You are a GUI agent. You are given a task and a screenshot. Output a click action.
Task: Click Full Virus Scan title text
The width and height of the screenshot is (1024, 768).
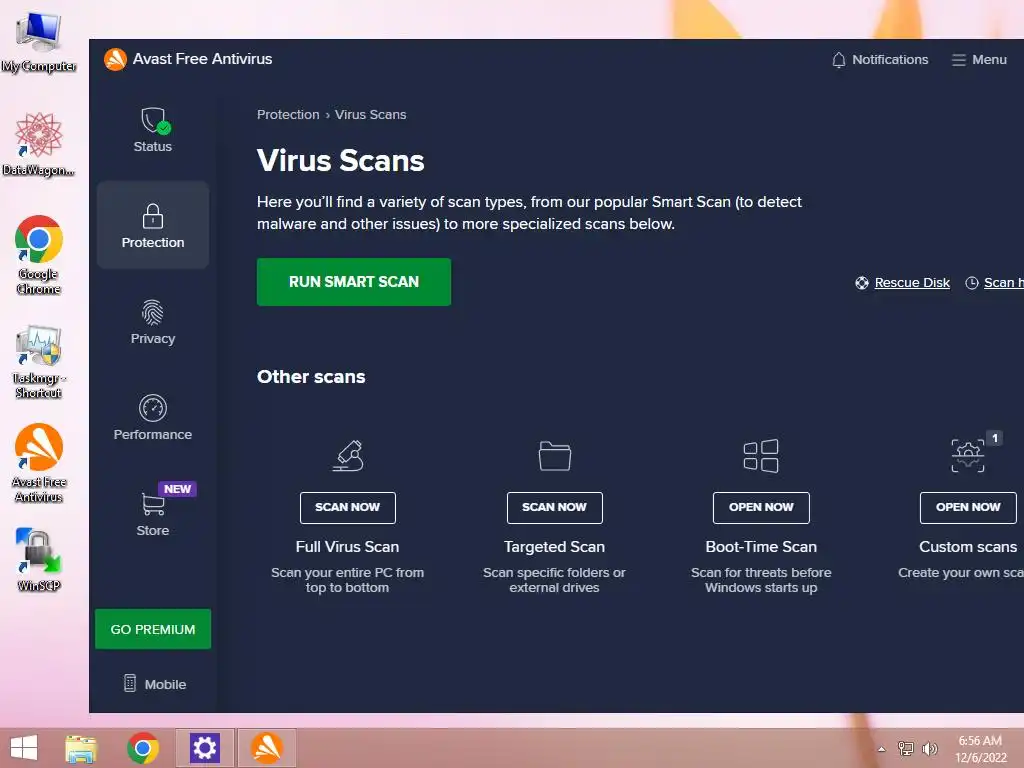coord(347,547)
